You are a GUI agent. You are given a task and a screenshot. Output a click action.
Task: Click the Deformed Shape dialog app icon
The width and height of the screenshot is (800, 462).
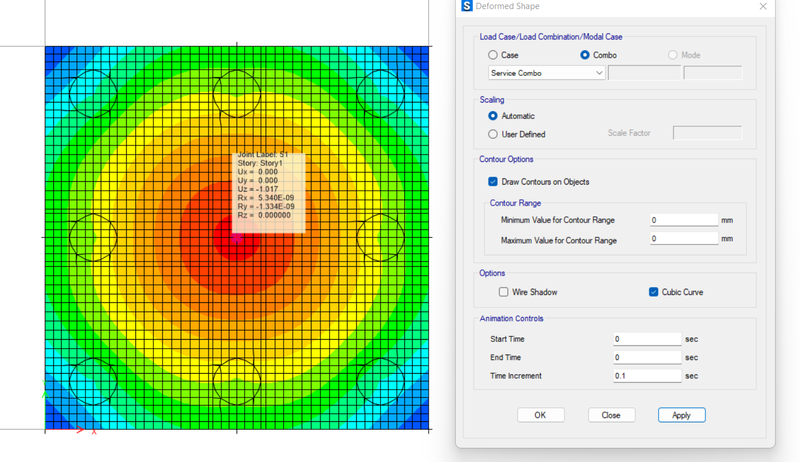coord(466,6)
